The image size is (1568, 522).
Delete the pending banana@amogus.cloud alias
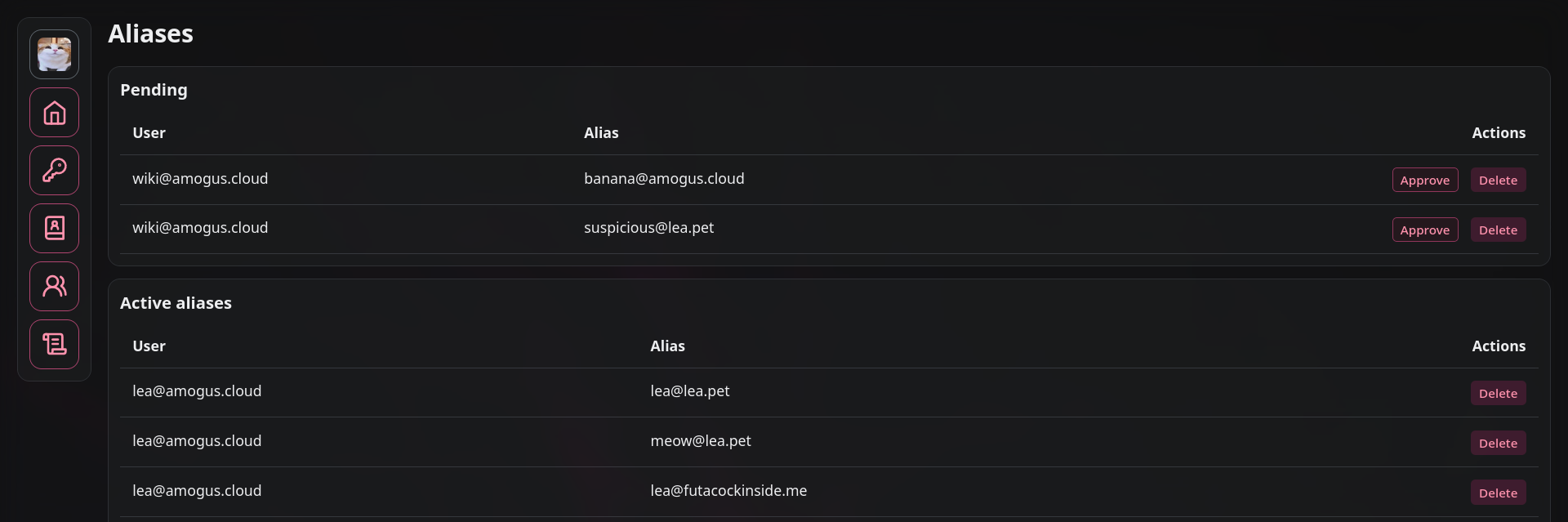click(1498, 181)
